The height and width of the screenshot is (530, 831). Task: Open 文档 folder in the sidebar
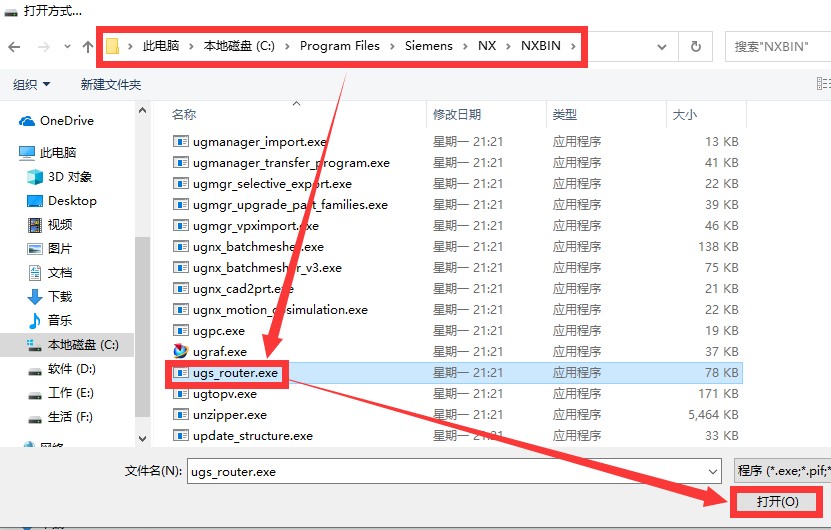[49, 273]
